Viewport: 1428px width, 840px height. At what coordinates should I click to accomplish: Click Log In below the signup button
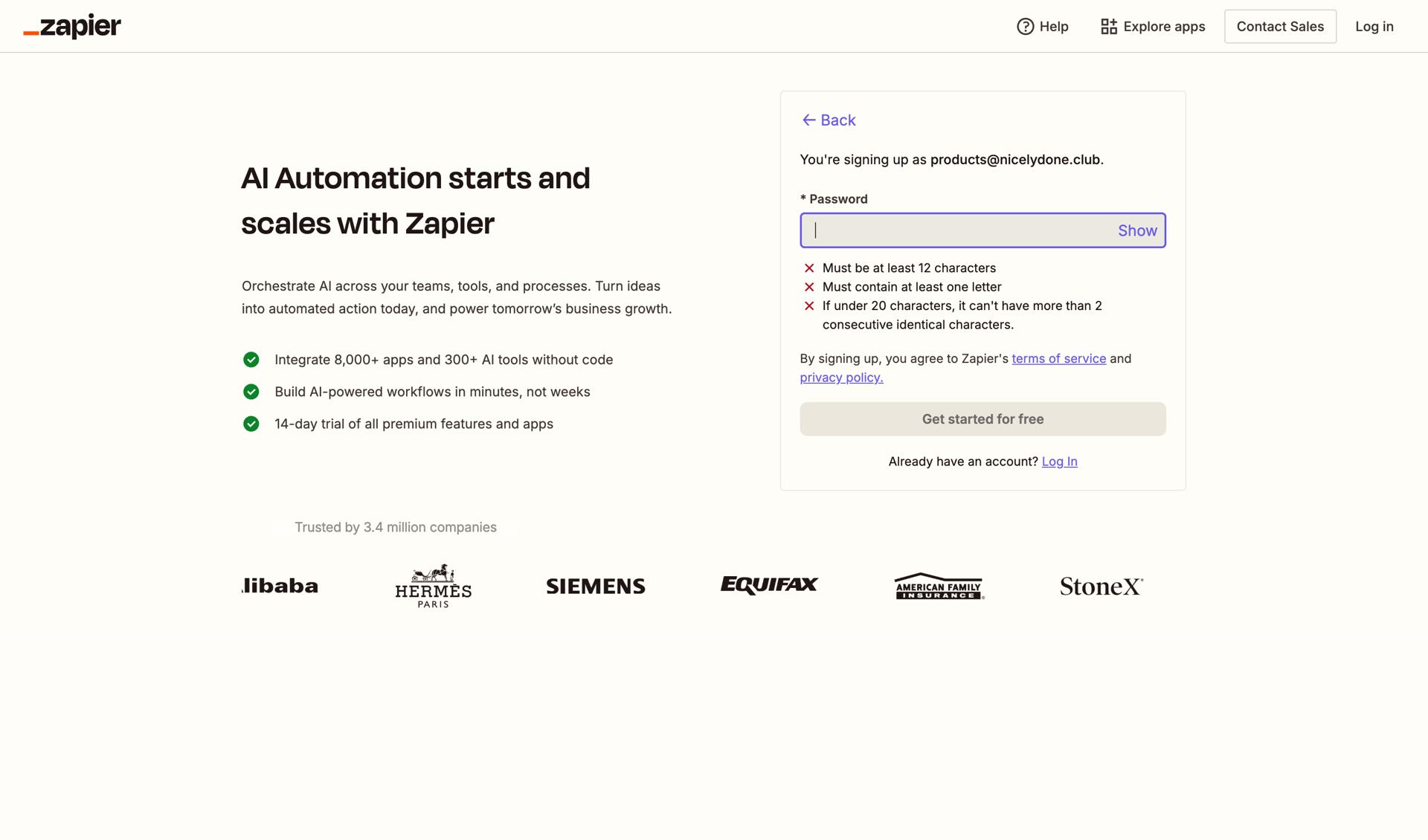[1059, 461]
